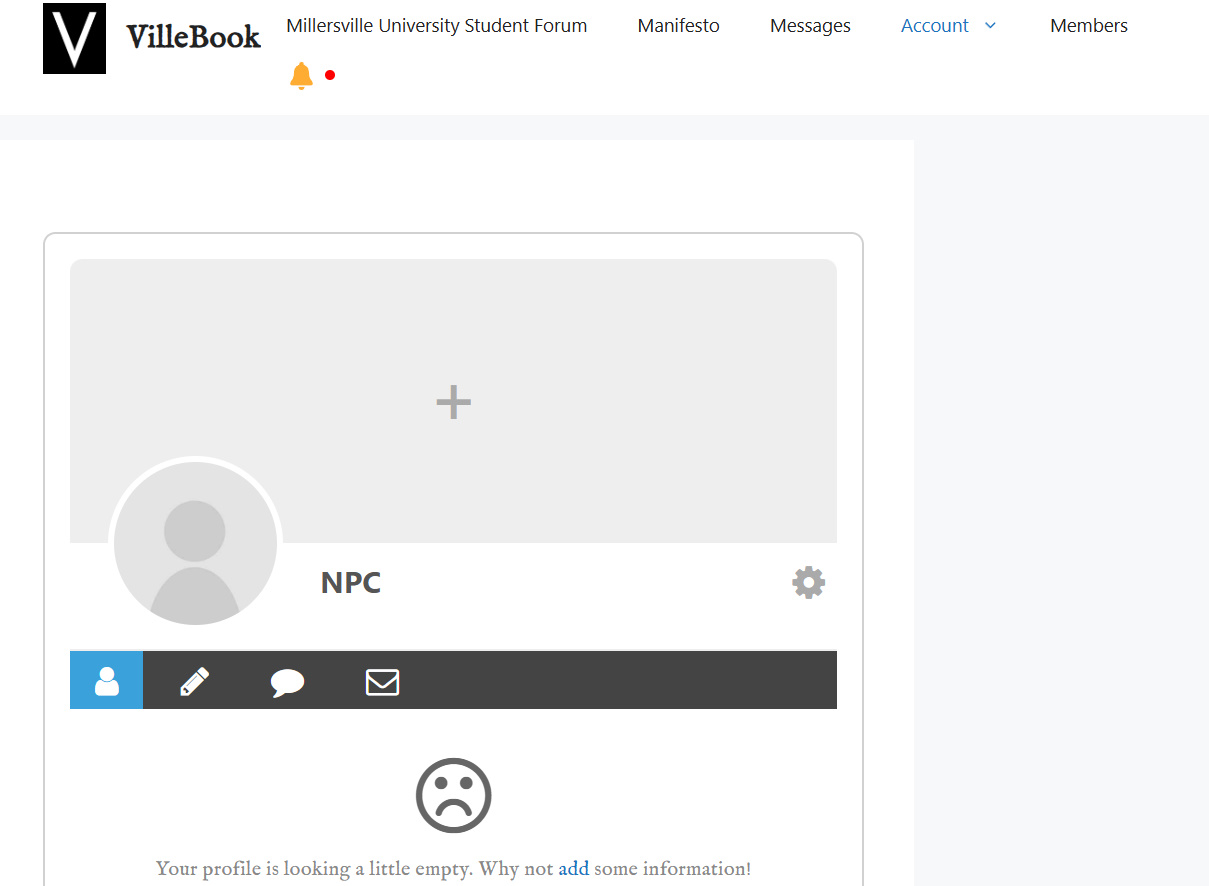The height and width of the screenshot is (886, 1209).
Task: Open the notification bell icon
Action: tap(301, 75)
